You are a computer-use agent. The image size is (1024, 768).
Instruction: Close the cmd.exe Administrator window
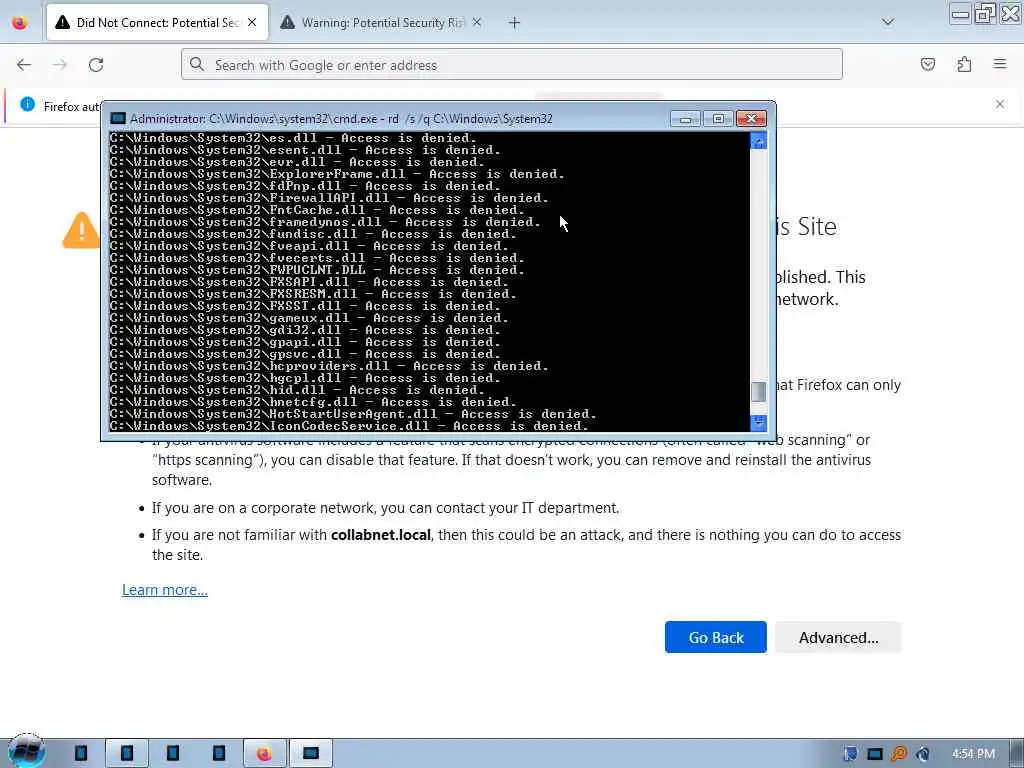(751, 118)
